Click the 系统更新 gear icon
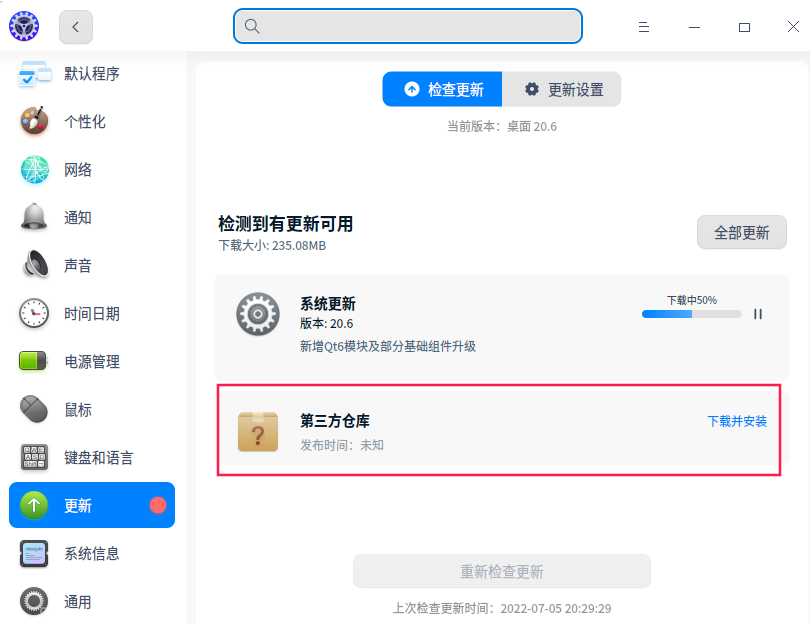 [258, 314]
